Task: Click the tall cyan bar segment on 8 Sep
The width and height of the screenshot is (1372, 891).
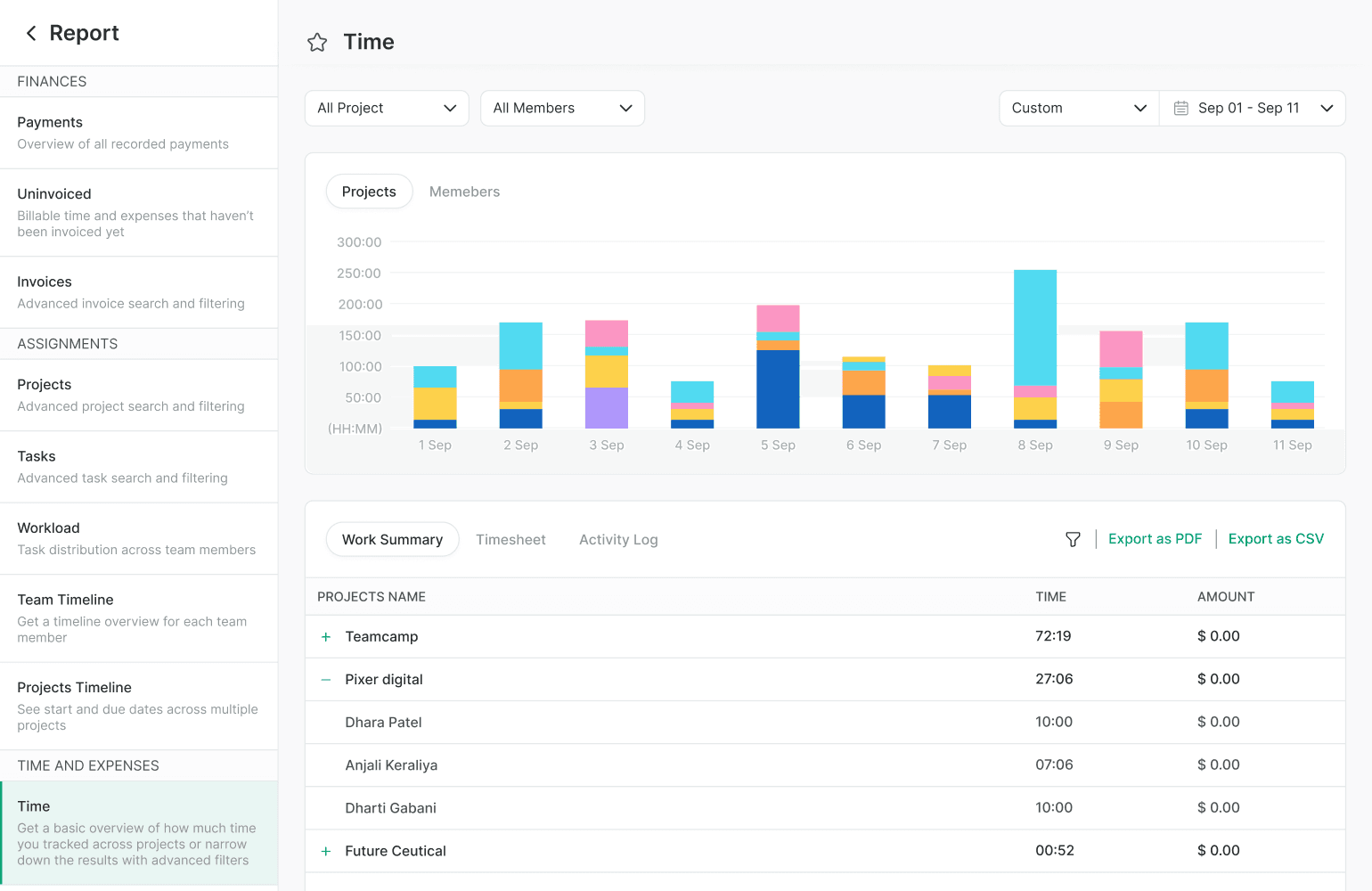Action: [1035, 327]
